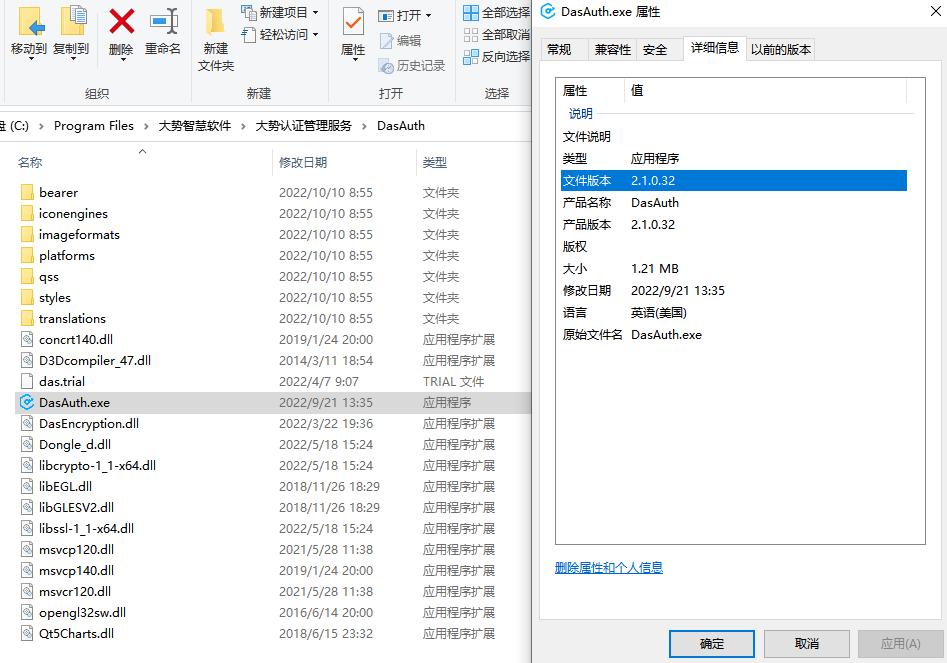Screen dimensions: 947x663
Task: Select the msvcr120.dll file name
Action: click(x=75, y=591)
